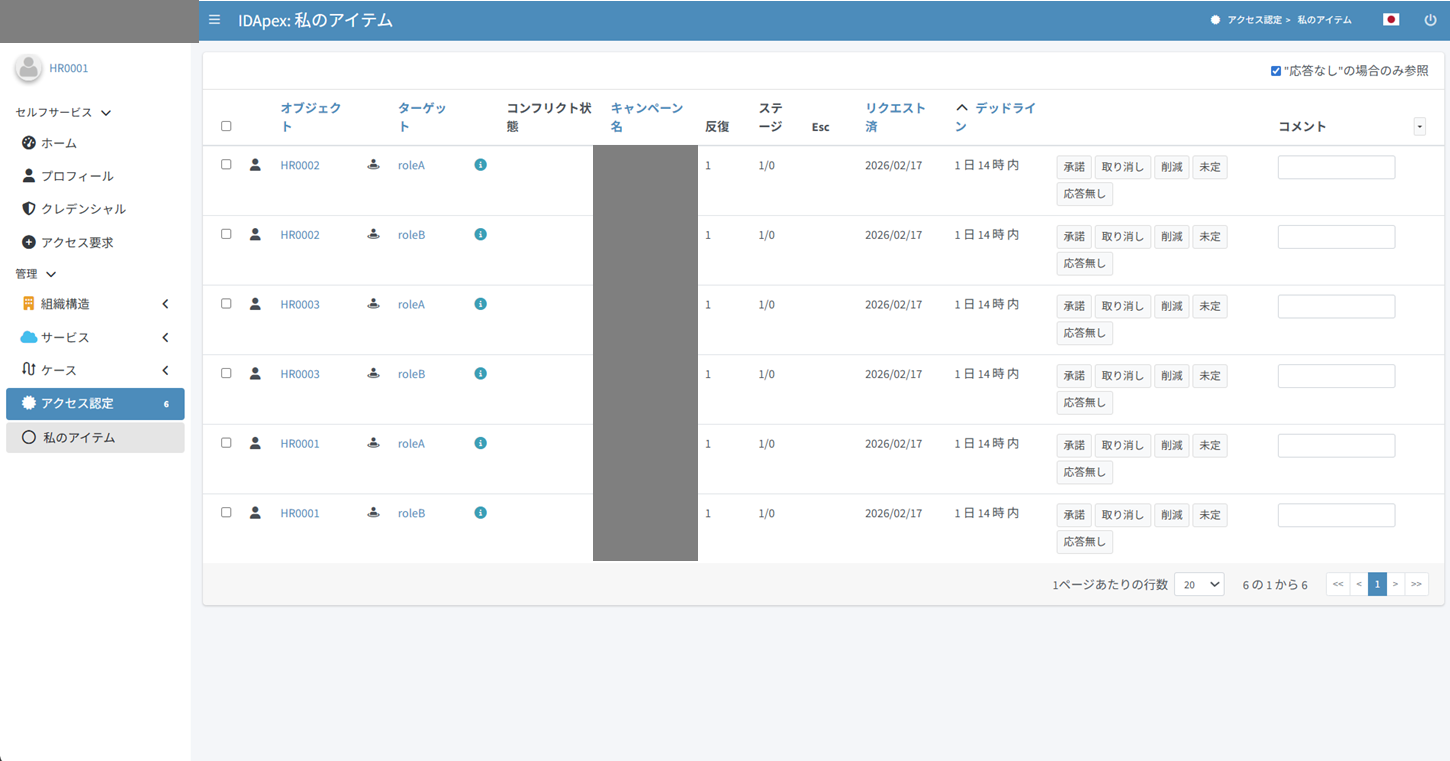
Task: Check the HR0001 roleB row checkbox
Action: point(226,512)
